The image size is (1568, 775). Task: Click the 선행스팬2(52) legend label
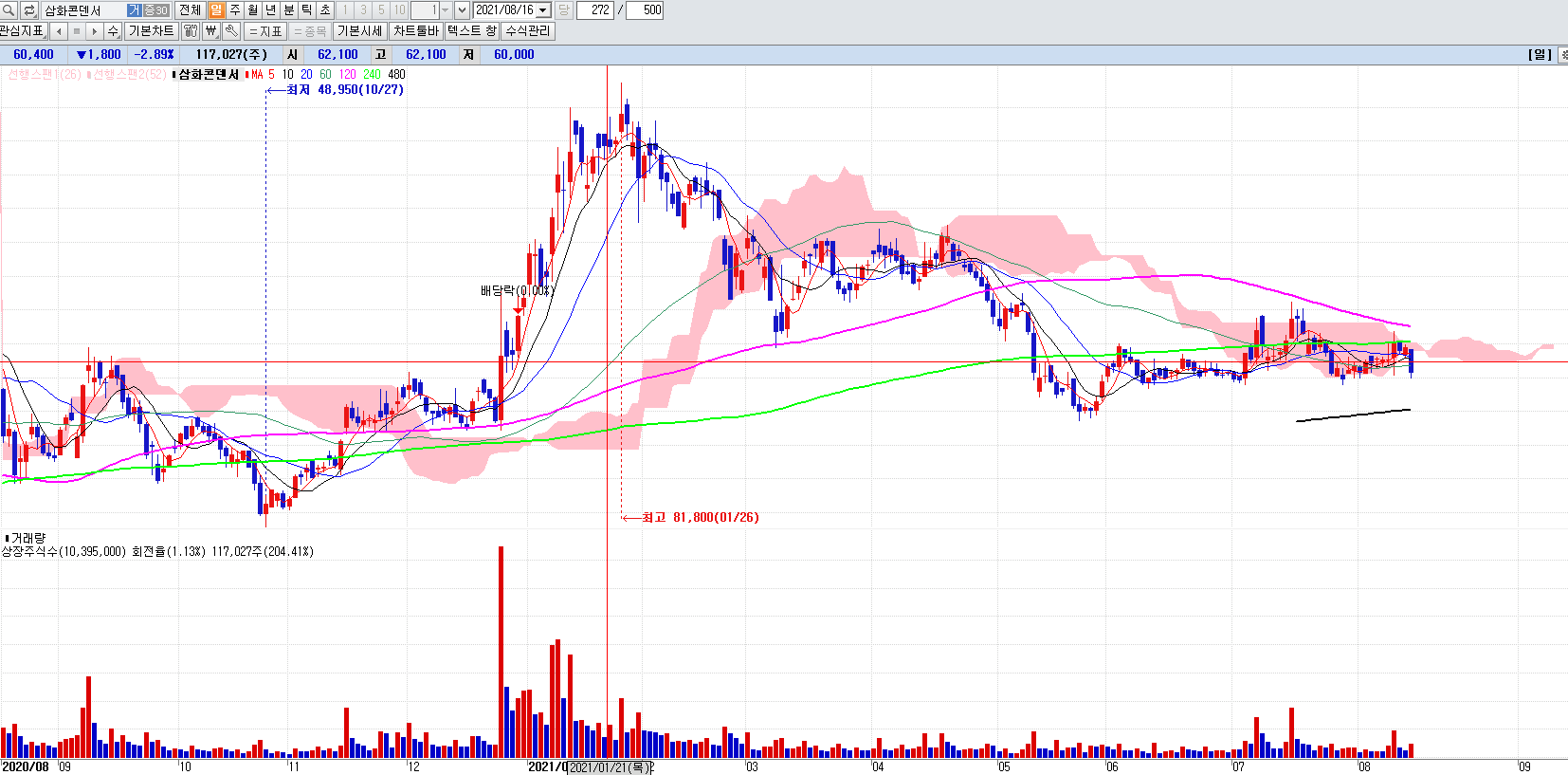(129, 74)
